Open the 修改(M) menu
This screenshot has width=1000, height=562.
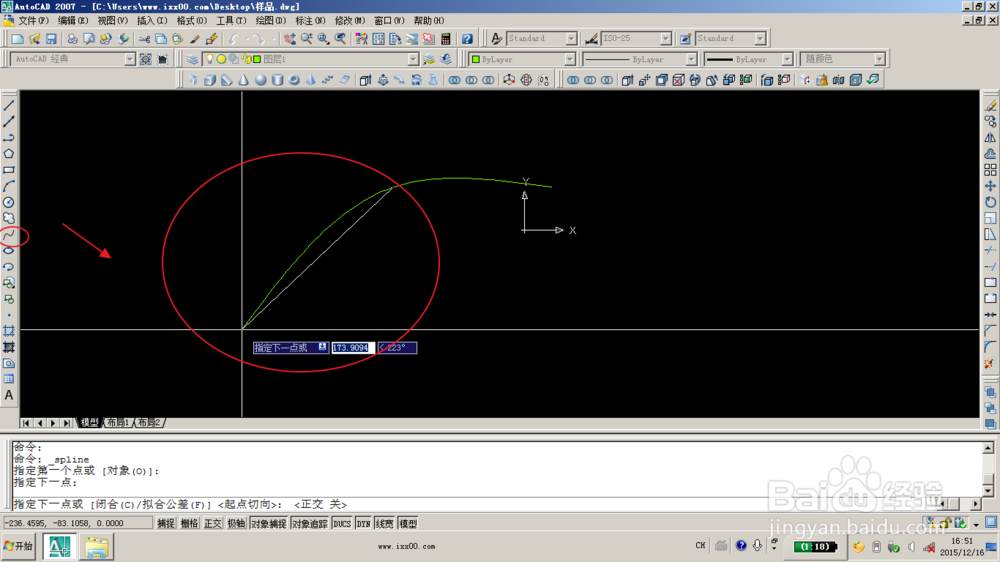pos(350,21)
